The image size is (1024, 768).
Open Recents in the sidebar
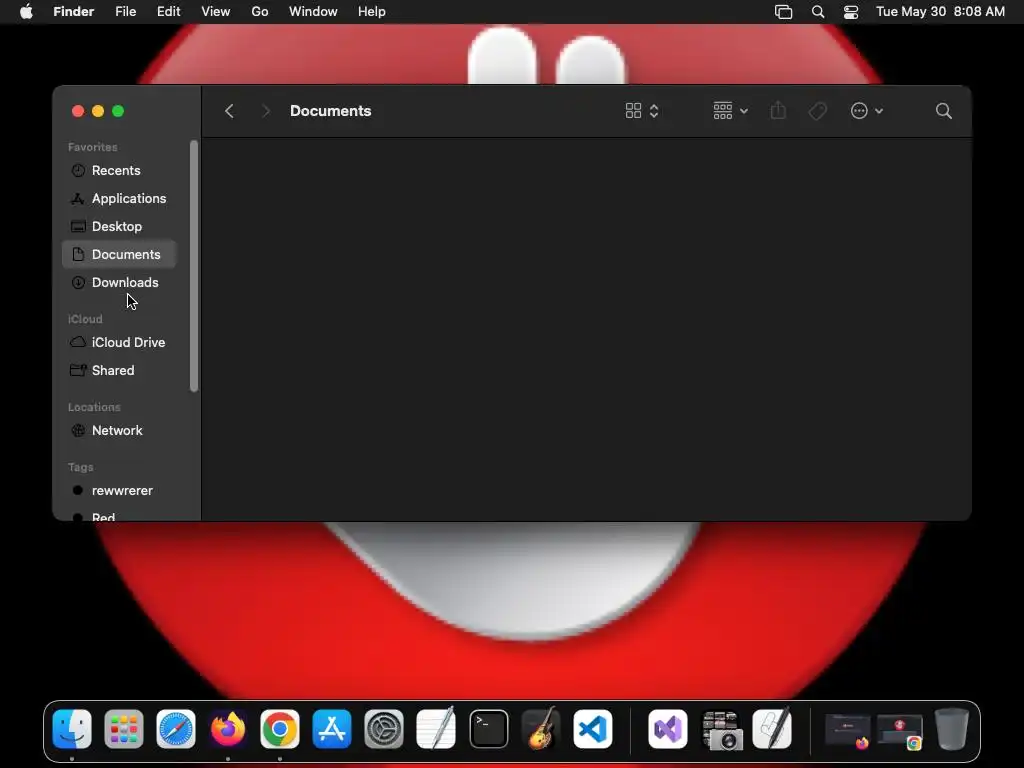click(x=119, y=170)
